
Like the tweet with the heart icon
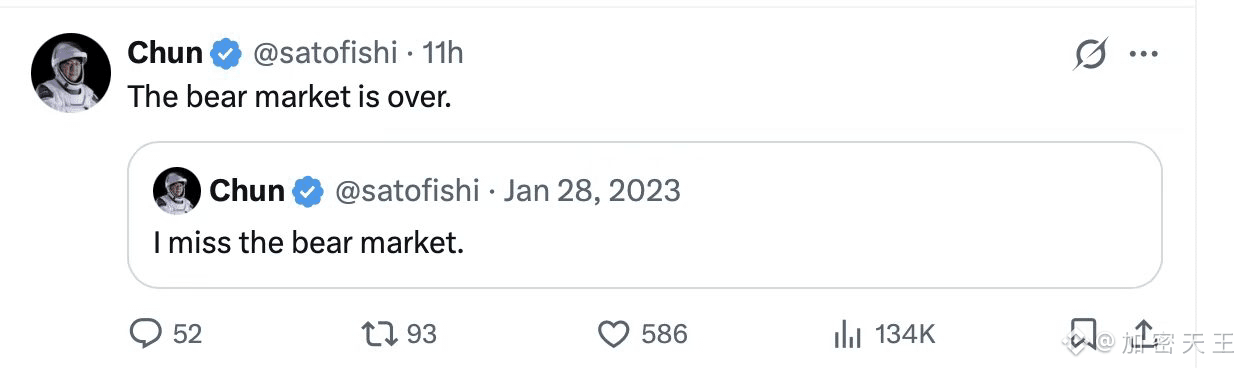(x=613, y=334)
